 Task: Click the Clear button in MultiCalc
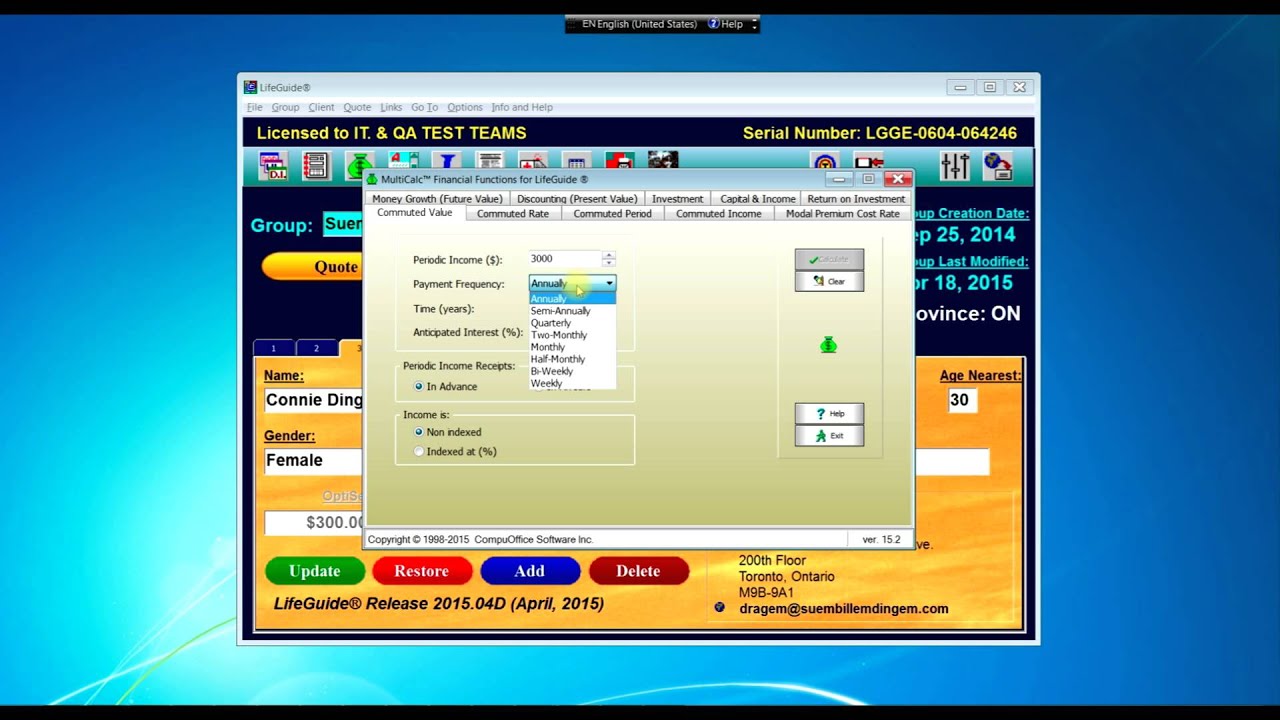click(829, 281)
